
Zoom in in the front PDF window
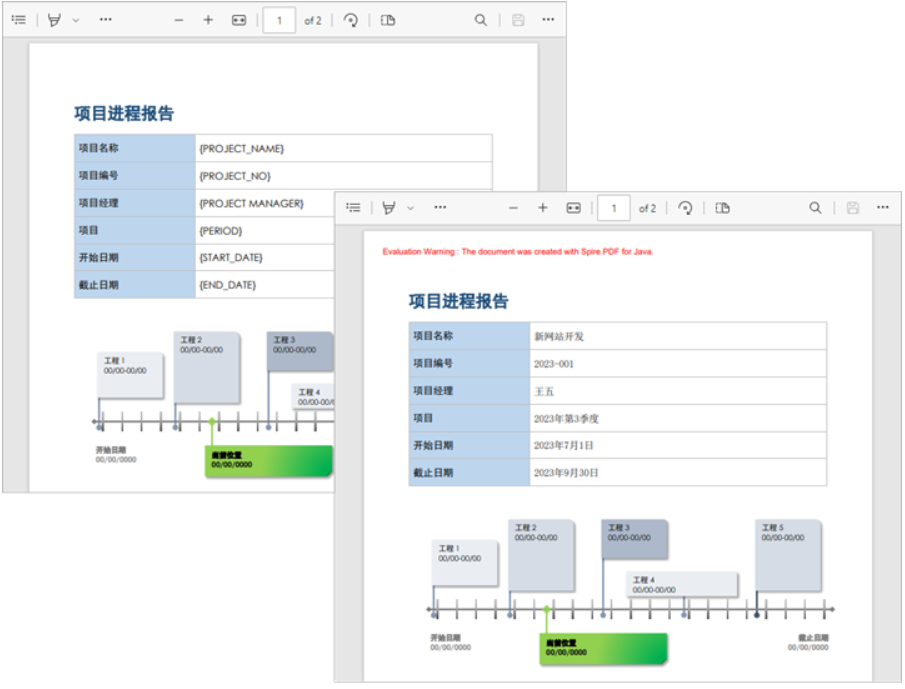pos(543,208)
